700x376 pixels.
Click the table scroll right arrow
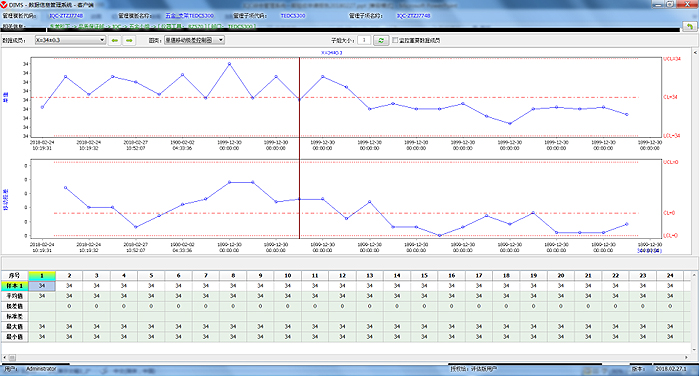pos(687,357)
